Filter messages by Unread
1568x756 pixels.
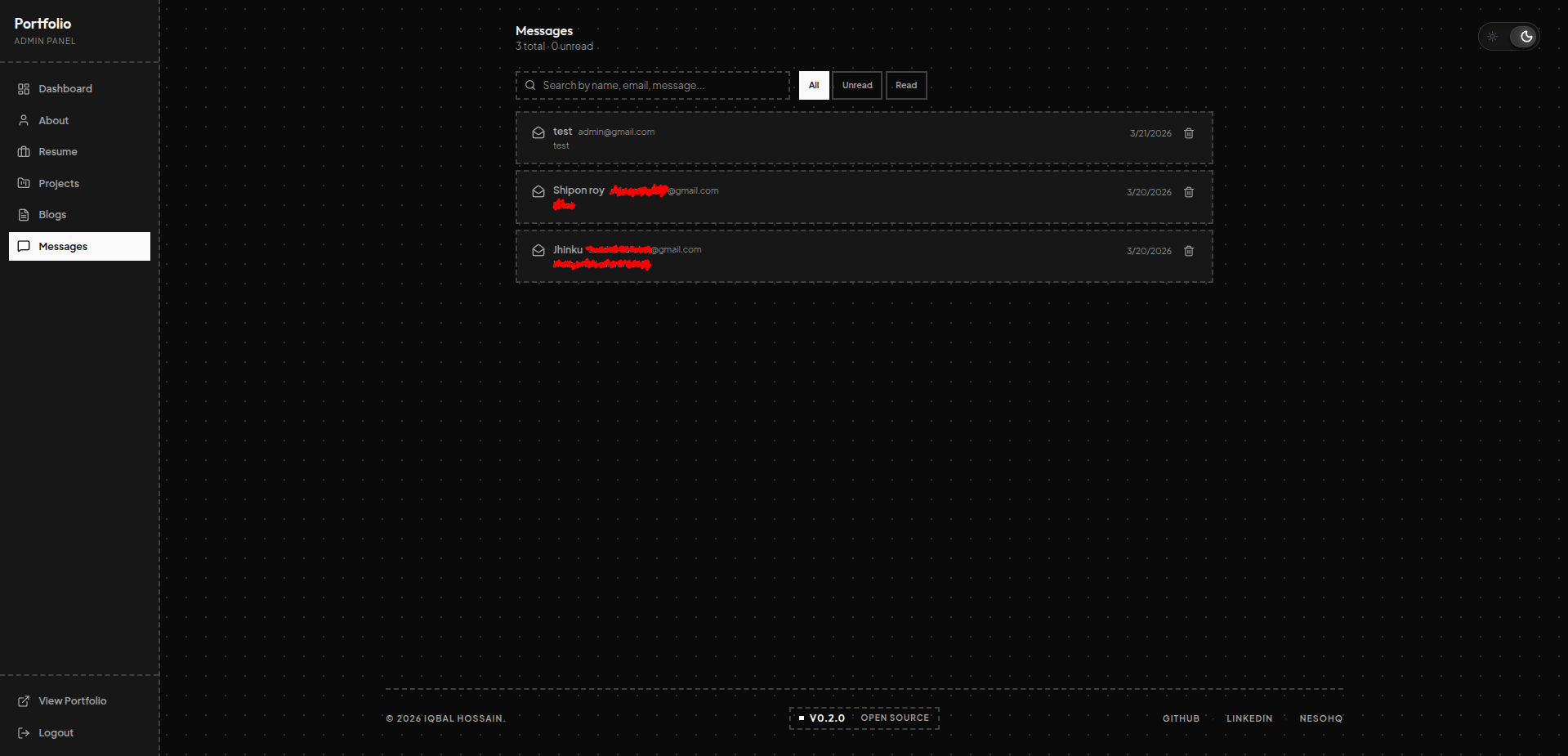pos(856,85)
